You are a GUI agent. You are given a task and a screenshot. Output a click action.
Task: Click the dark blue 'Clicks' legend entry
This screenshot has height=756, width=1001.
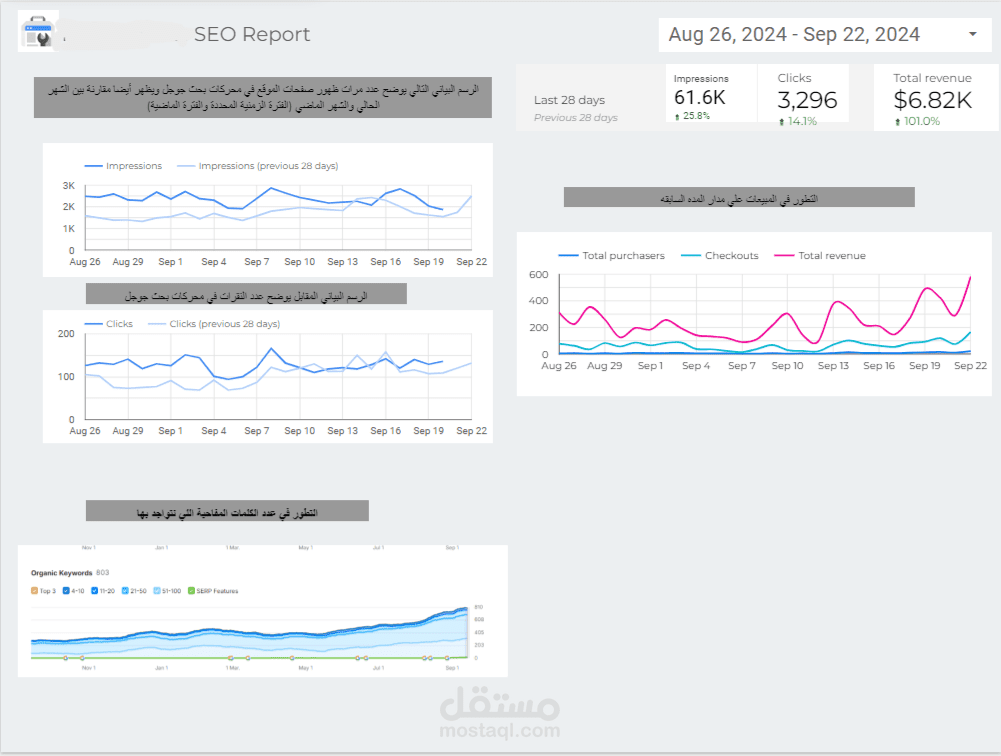click(x=109, y=324)
